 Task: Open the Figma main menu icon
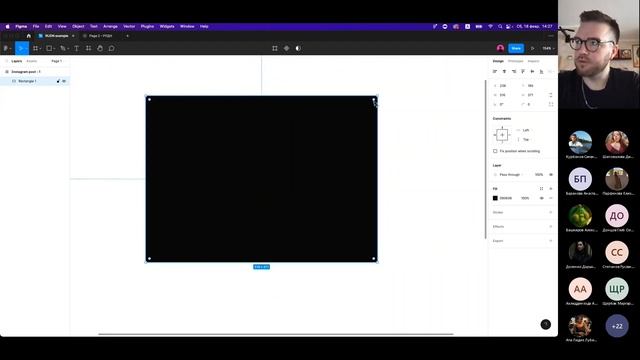pos(6,48)
